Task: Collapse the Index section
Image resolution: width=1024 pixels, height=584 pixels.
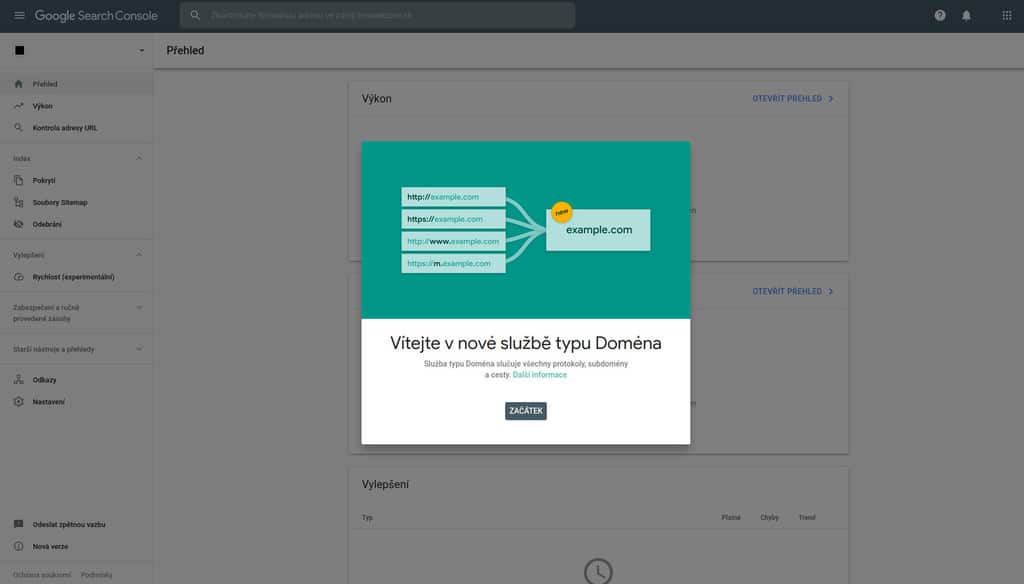Action: [x=139, y=158]
